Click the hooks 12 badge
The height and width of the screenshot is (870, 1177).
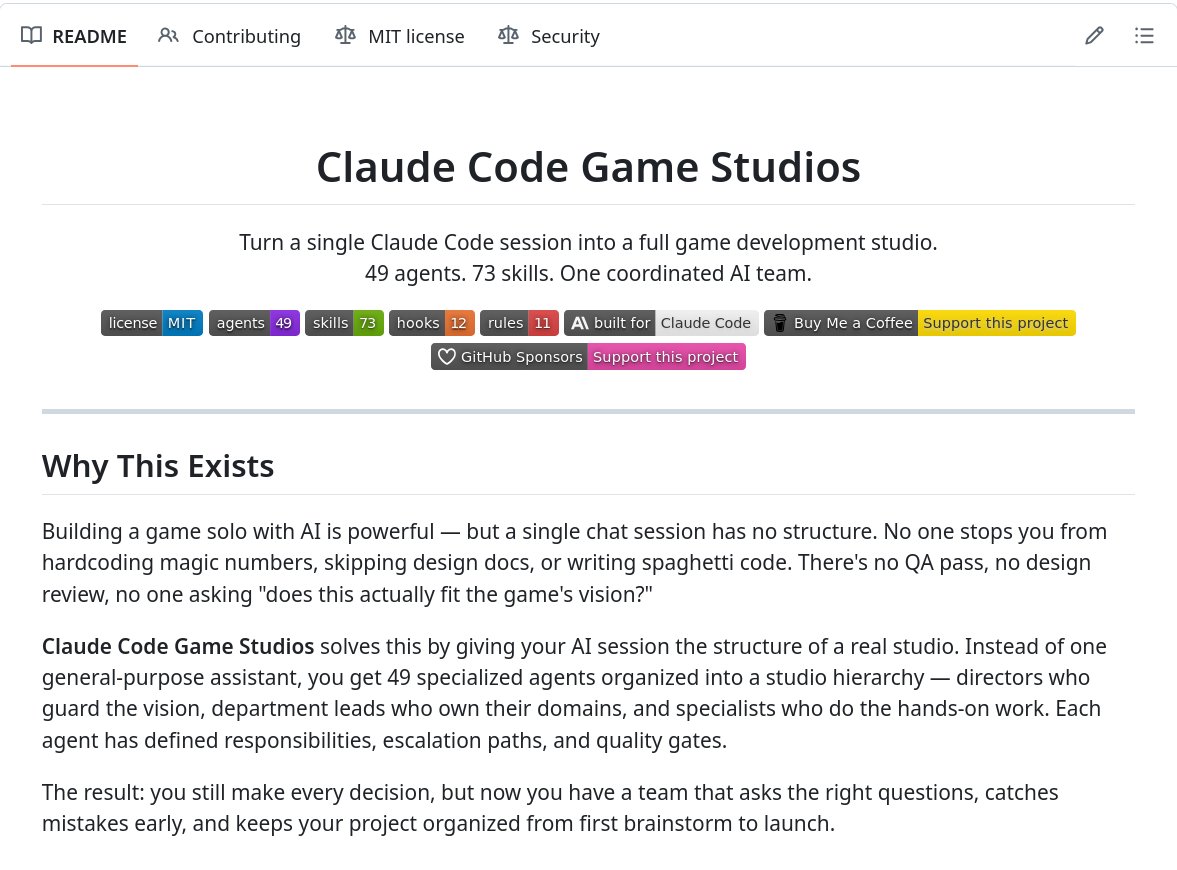click(432, 323)
